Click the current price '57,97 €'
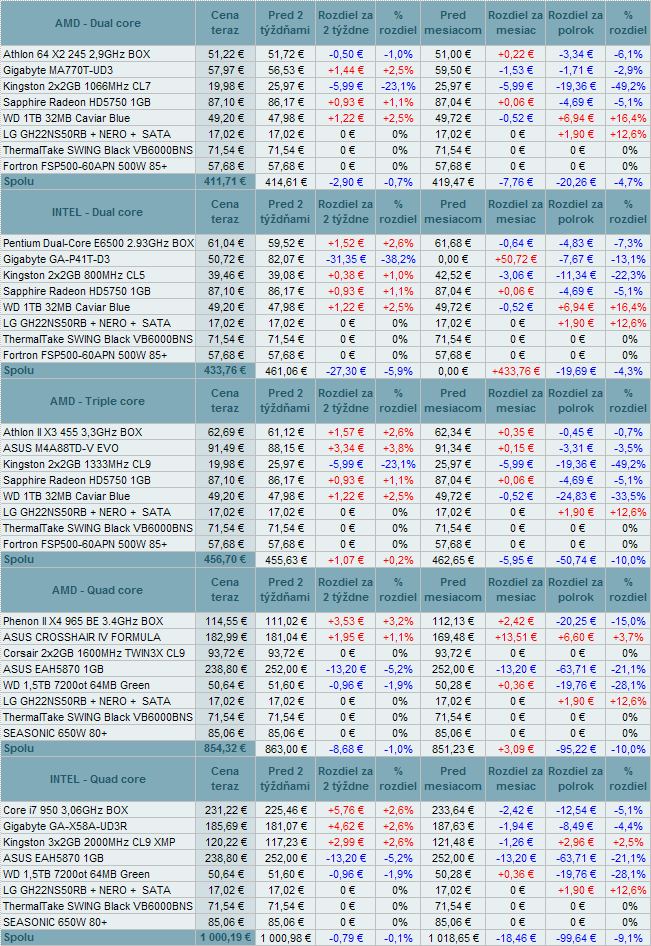 point(226,70)
